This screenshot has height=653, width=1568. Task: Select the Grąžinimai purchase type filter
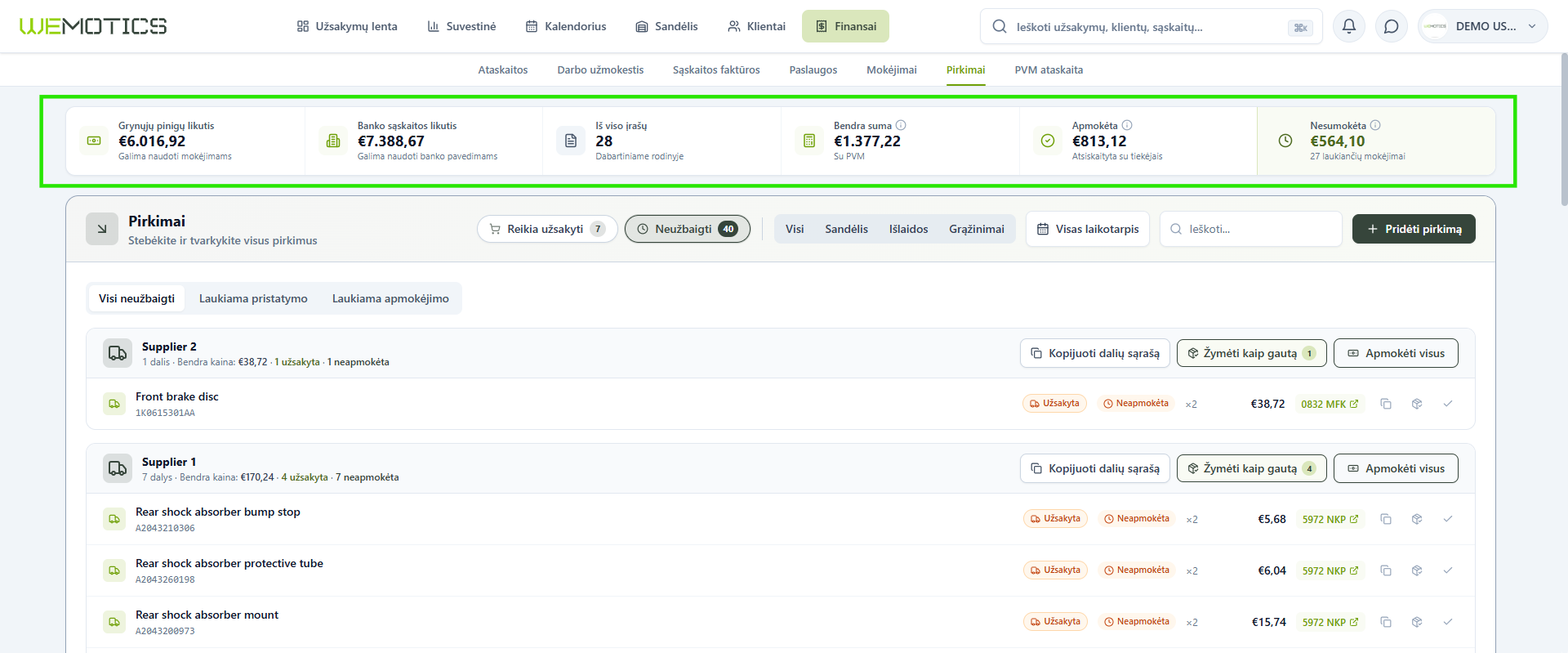[x=977, y=229]
